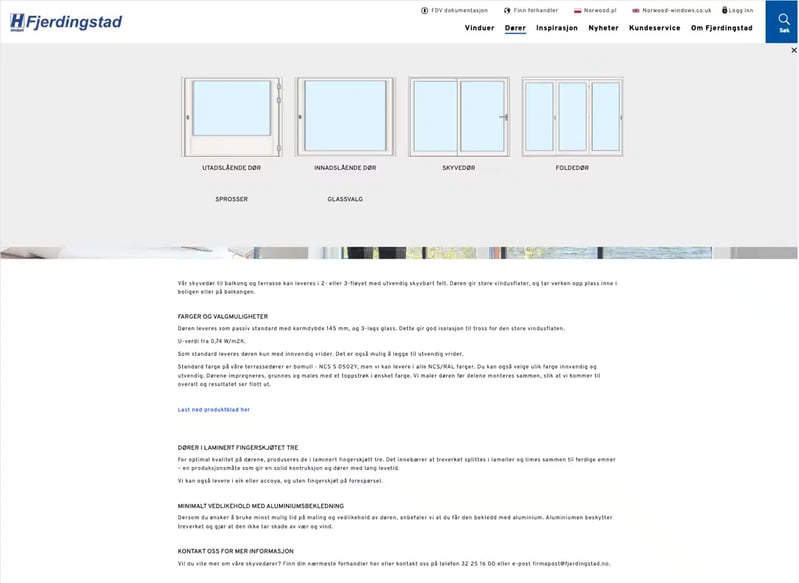Image resolution: width=799 pixels, height=583 pixels.
Task: Open UTADSLÅENDE DØR label link
Action: 231,168
